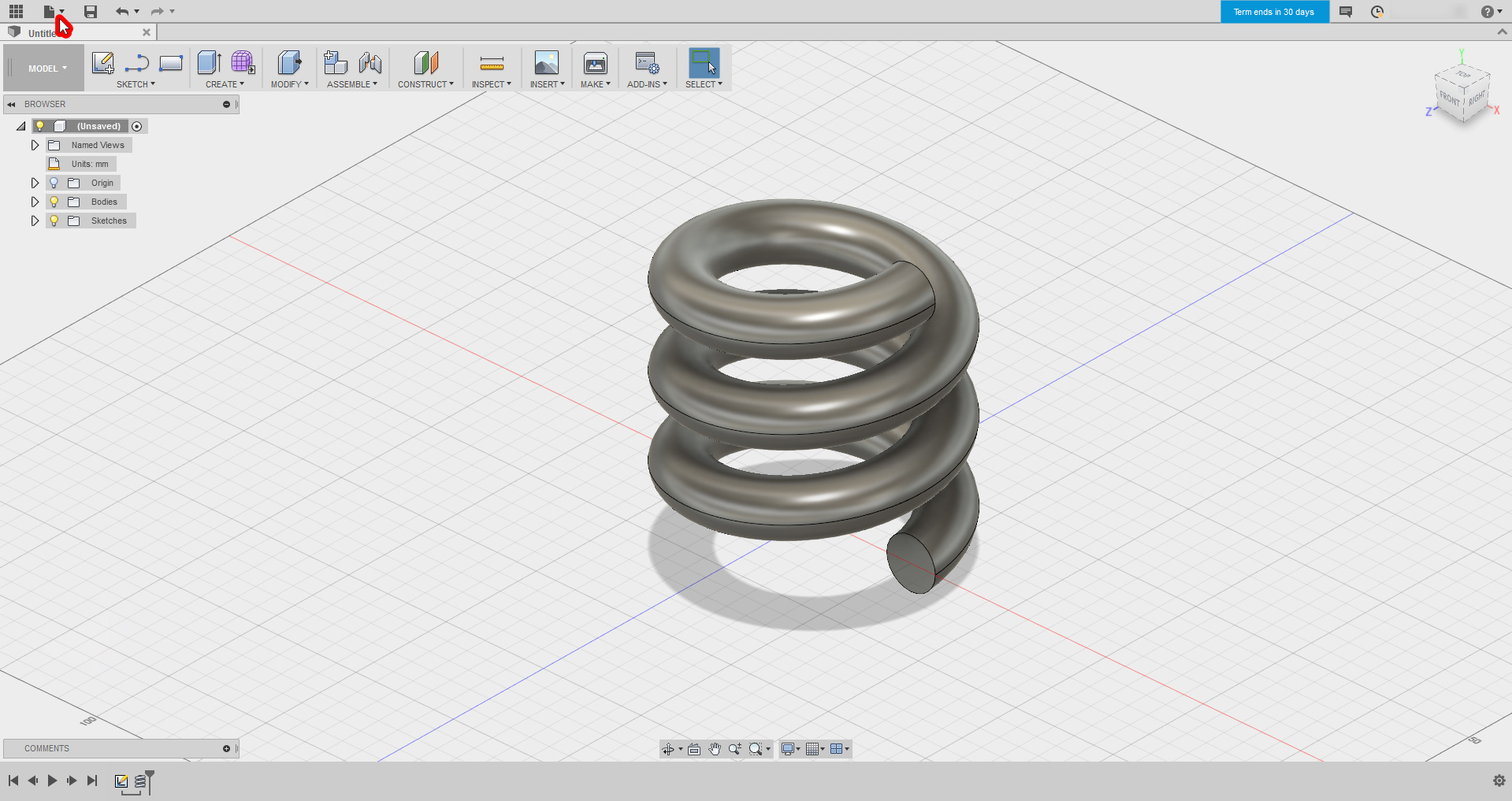The width and height of the screenshot is (1512, 801).
Task: Click the coil feature in the timeline
Action: [140, 781]
